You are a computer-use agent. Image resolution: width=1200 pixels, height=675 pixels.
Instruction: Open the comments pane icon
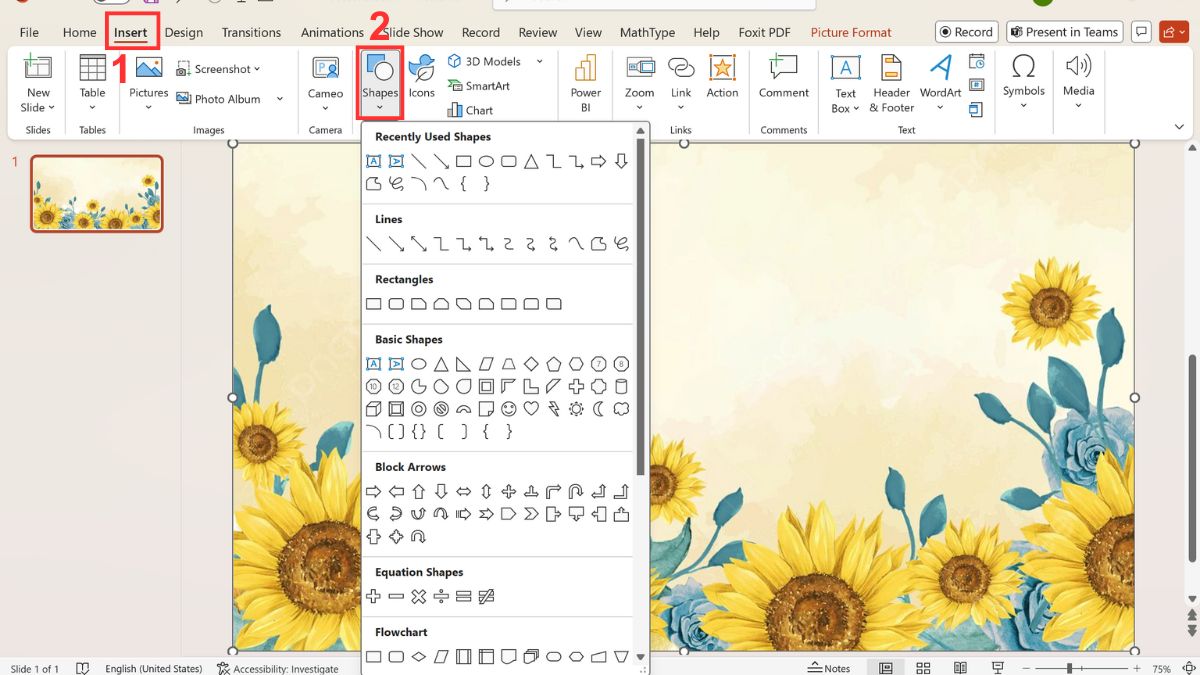[1141, 32]
